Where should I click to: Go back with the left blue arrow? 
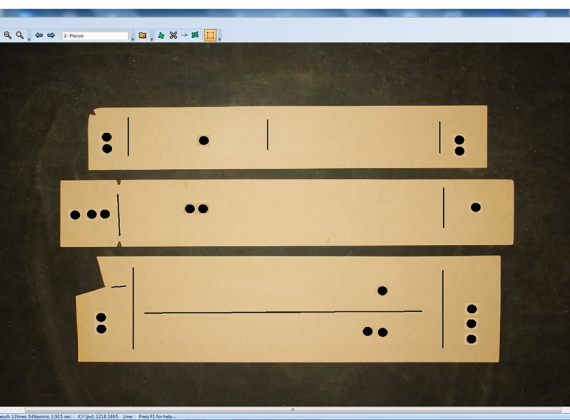point(39,35)
